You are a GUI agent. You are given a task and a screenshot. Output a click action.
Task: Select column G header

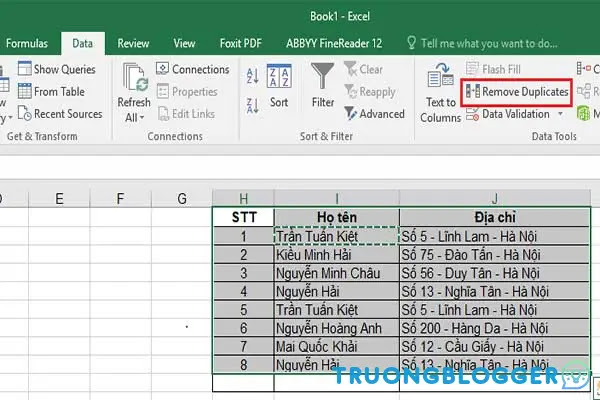tap(182, 199)
